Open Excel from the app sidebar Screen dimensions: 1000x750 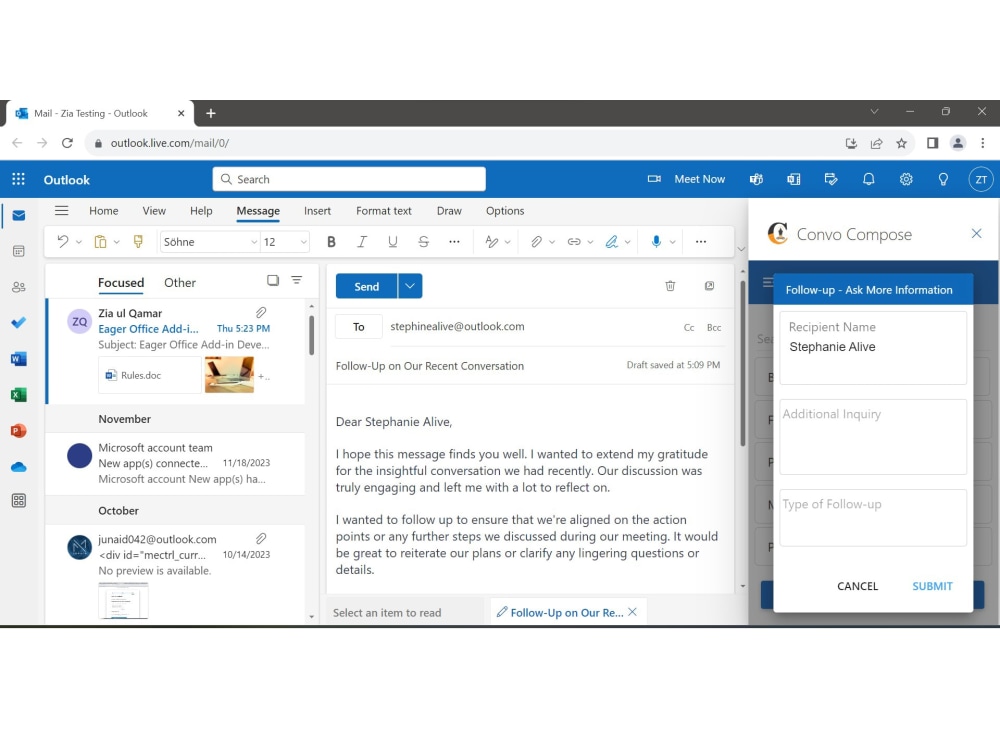coord(18,394)
